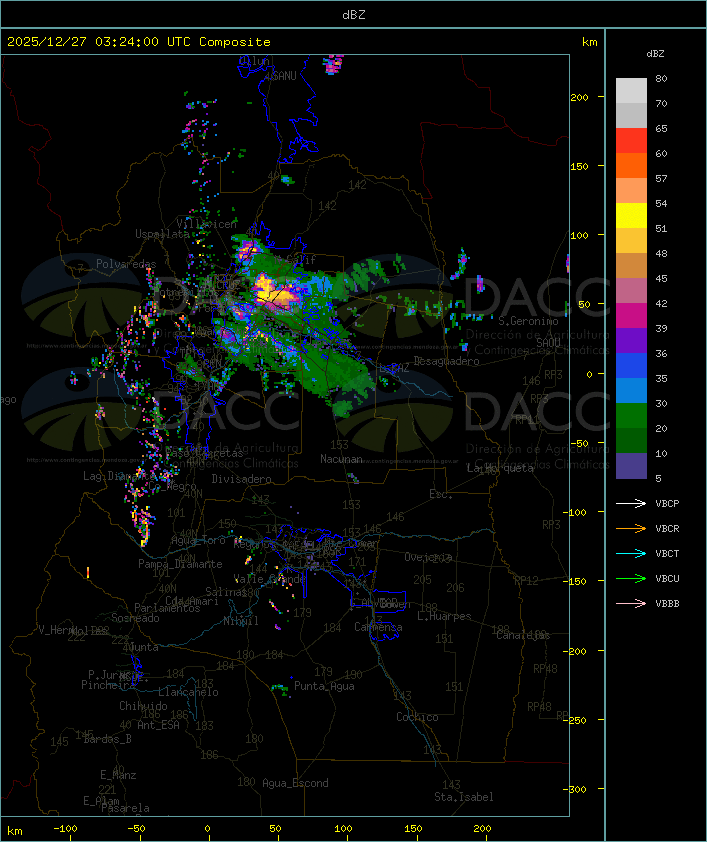
Task: Click the 'L.Huarpes' map label
Action: click(444, 616)
